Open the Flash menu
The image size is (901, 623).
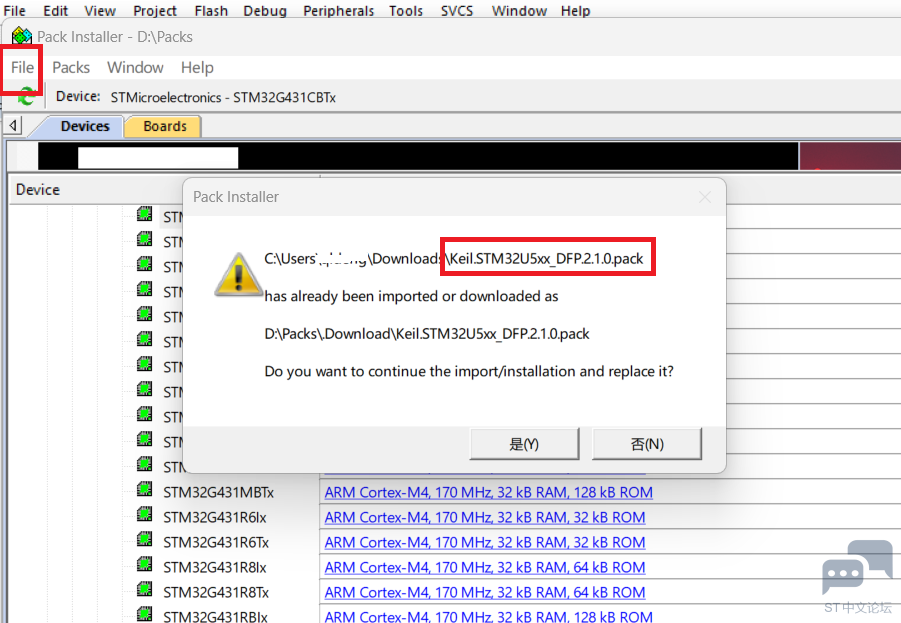tap(211, 10)
